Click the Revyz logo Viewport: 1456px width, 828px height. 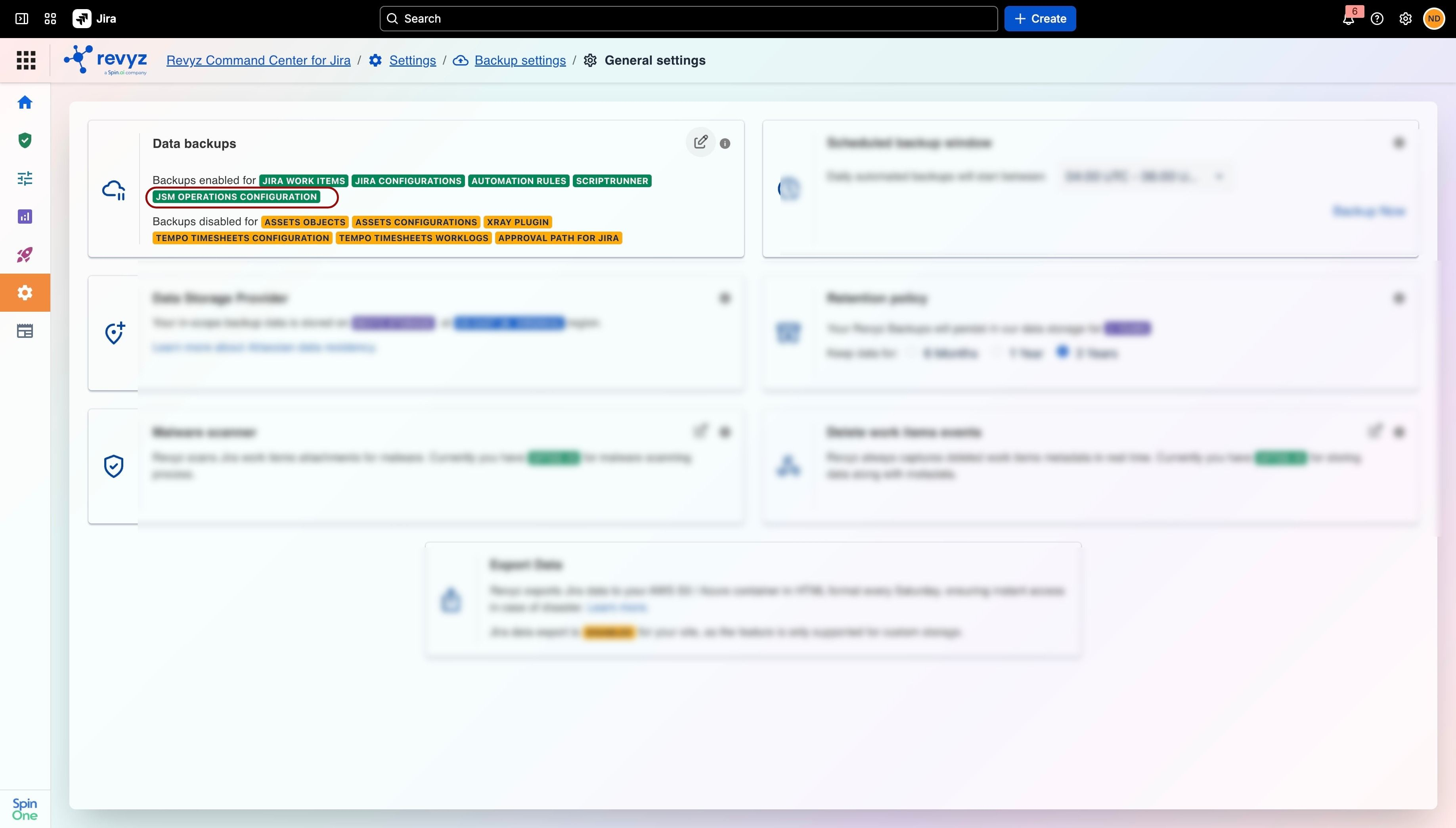tap(106, 60)
